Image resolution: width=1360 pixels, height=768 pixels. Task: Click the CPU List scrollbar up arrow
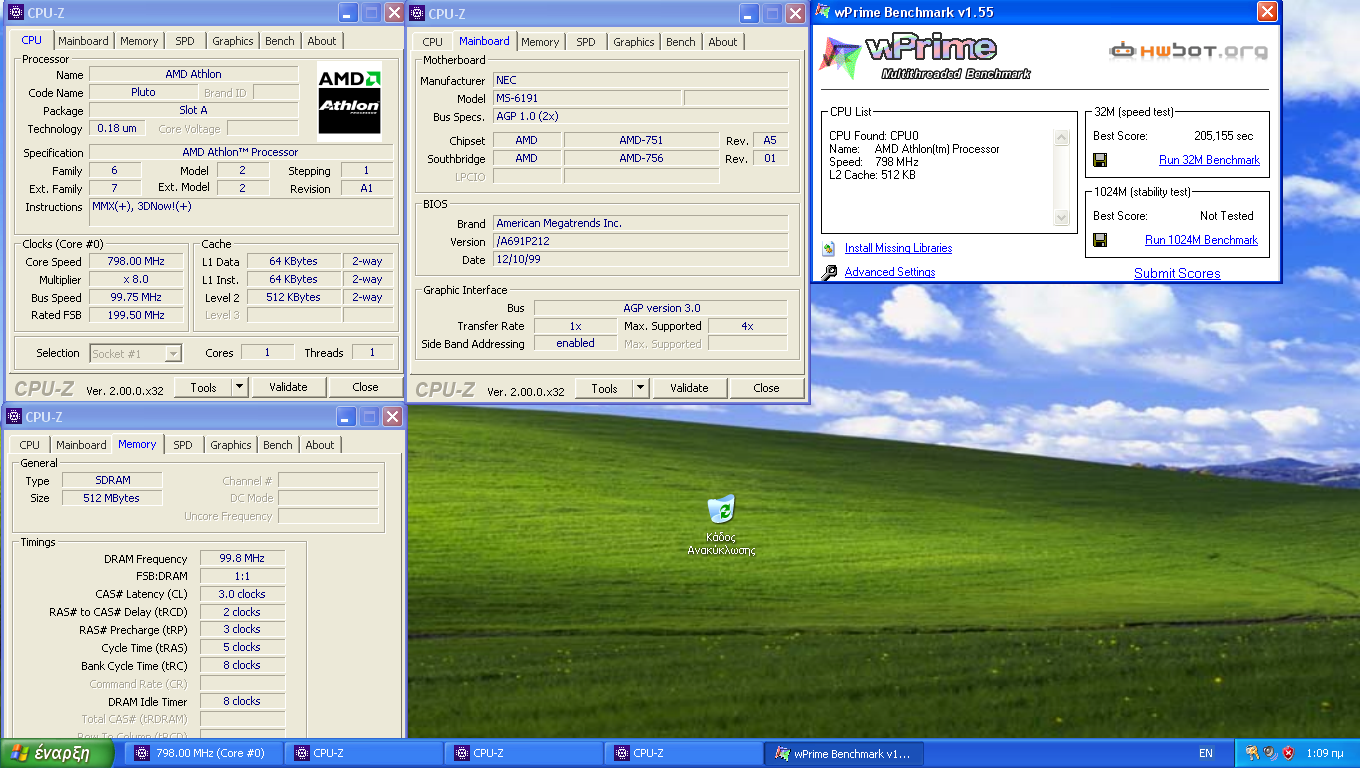click(1062, 137)
